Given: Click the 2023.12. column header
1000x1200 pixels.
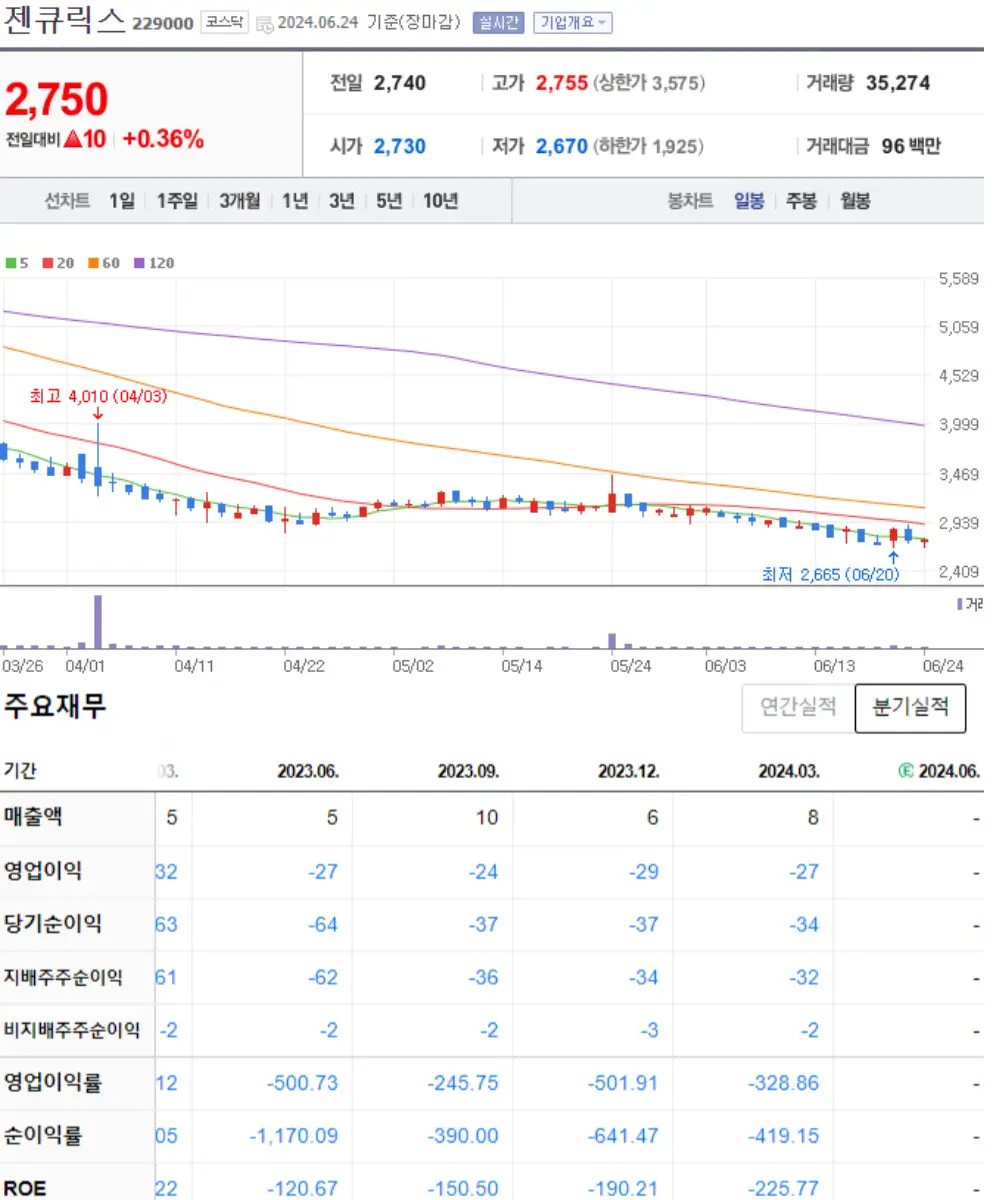Looking at the screenshot, I should point(628,771).
